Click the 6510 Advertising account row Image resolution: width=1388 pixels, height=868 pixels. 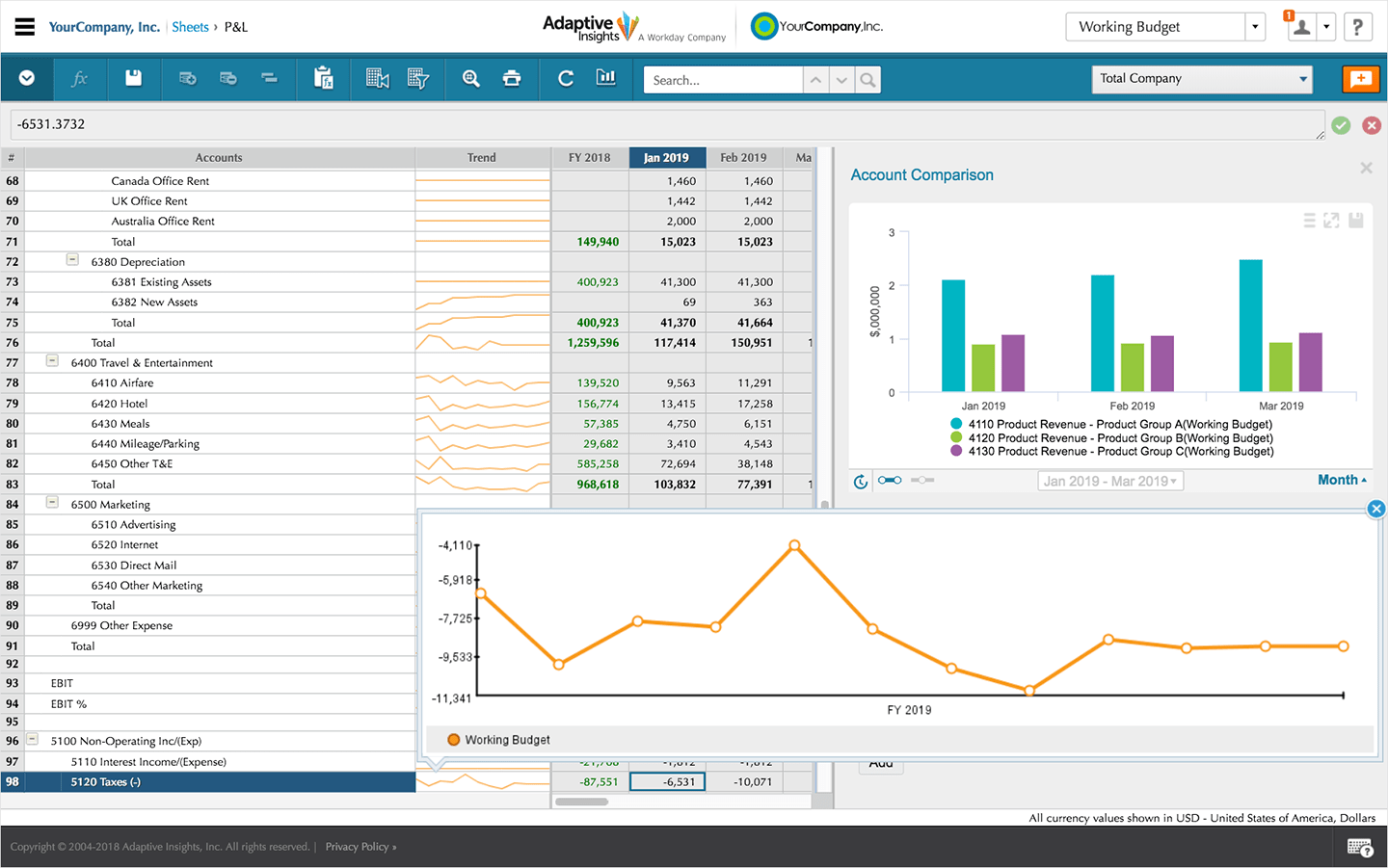(x=219, y=525)
